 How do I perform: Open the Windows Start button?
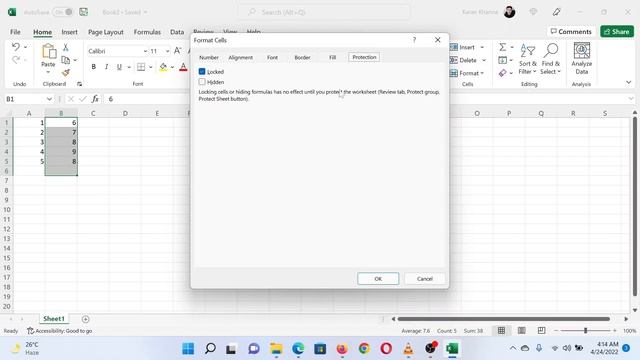coord(188,349)
